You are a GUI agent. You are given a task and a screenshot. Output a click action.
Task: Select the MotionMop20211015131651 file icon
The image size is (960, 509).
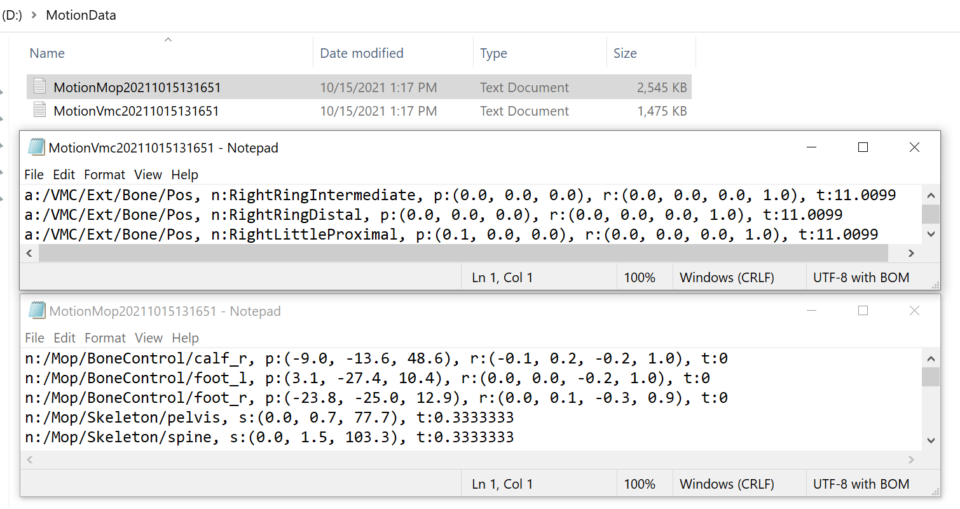click(40, 87)
